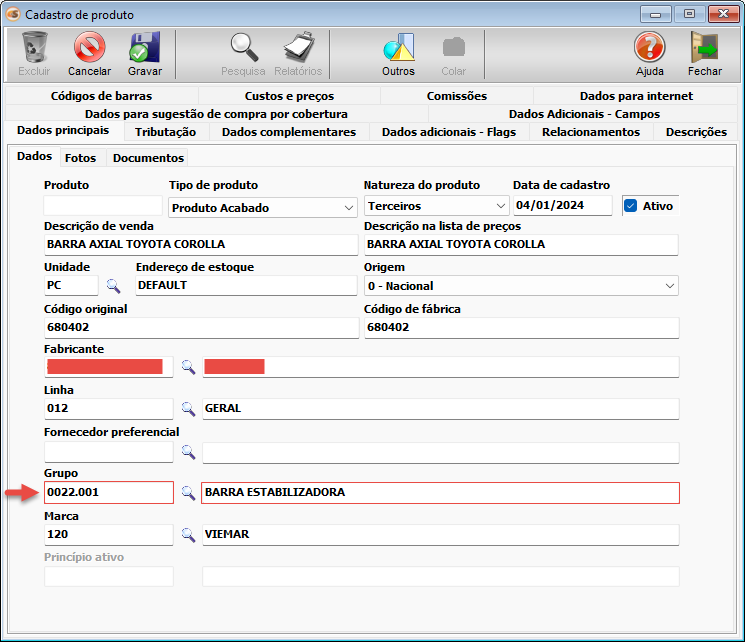
Task: Click the Descrição de venda text field
Action: point(200,245)
